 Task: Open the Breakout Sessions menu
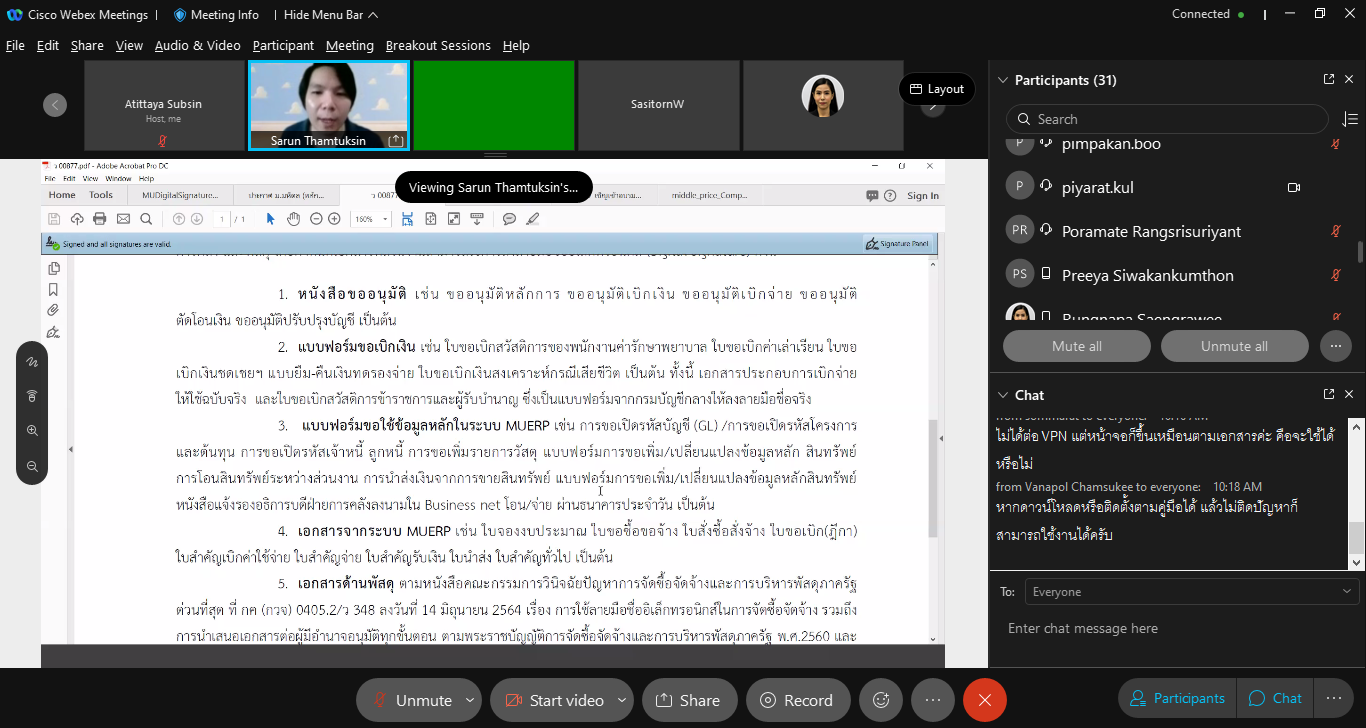point(438,45)
